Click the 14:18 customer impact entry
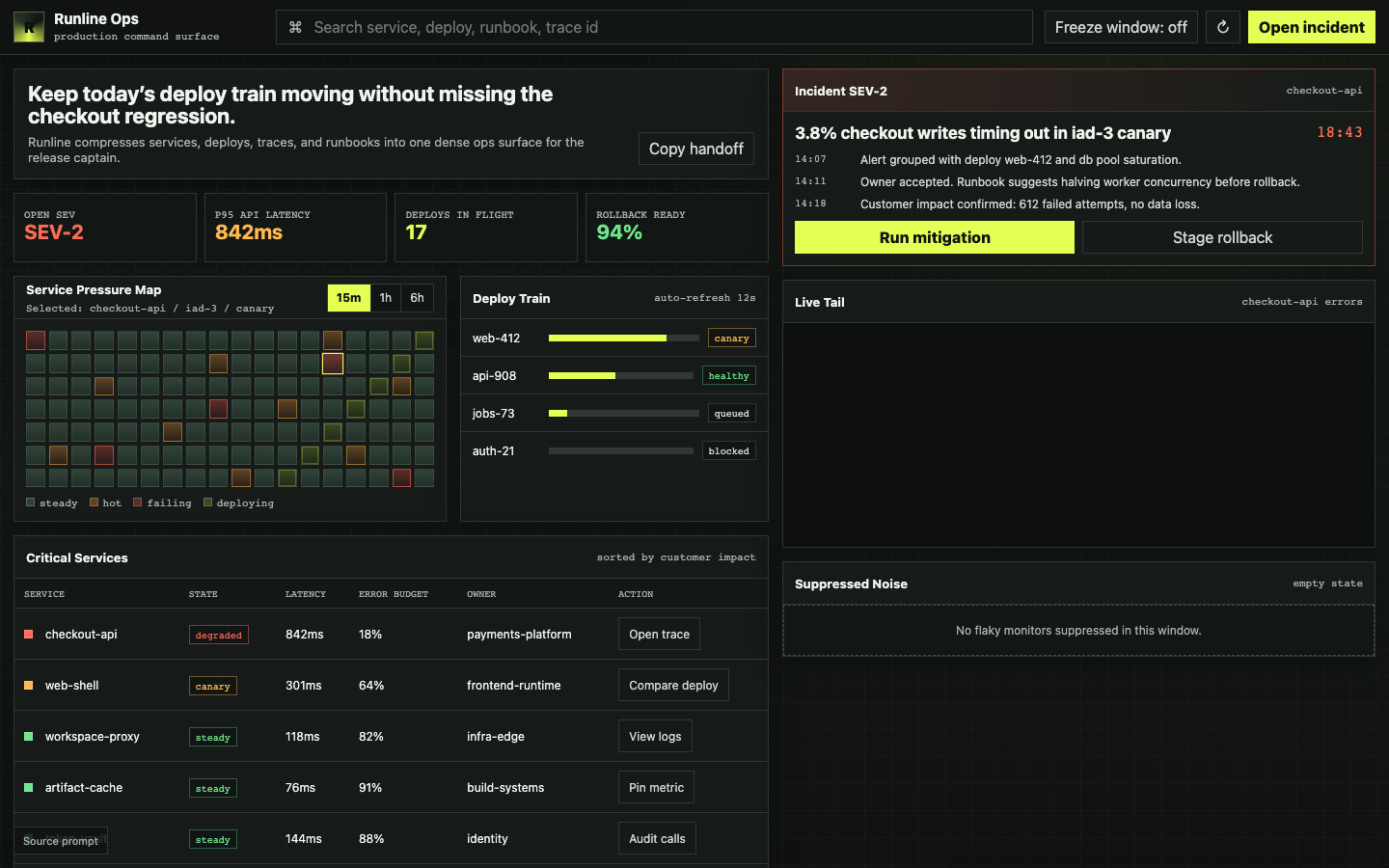Image resolution: width=1389 pixels, height=868 pixels. tap(1078, 204)
